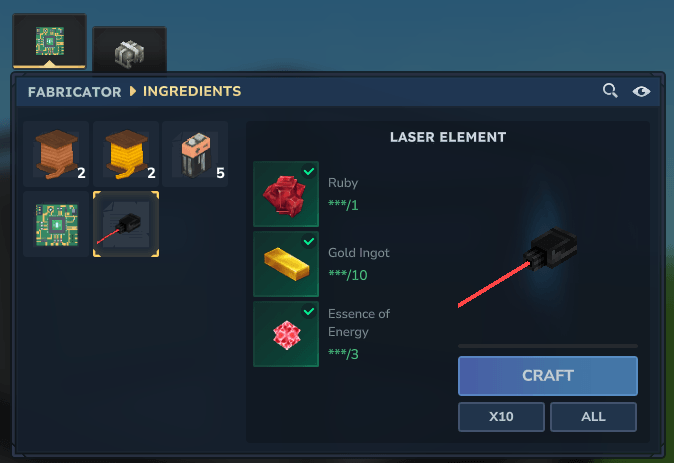Toggle the eye visibility icon
Screen dimensions: 674x463
click(641, 91)
